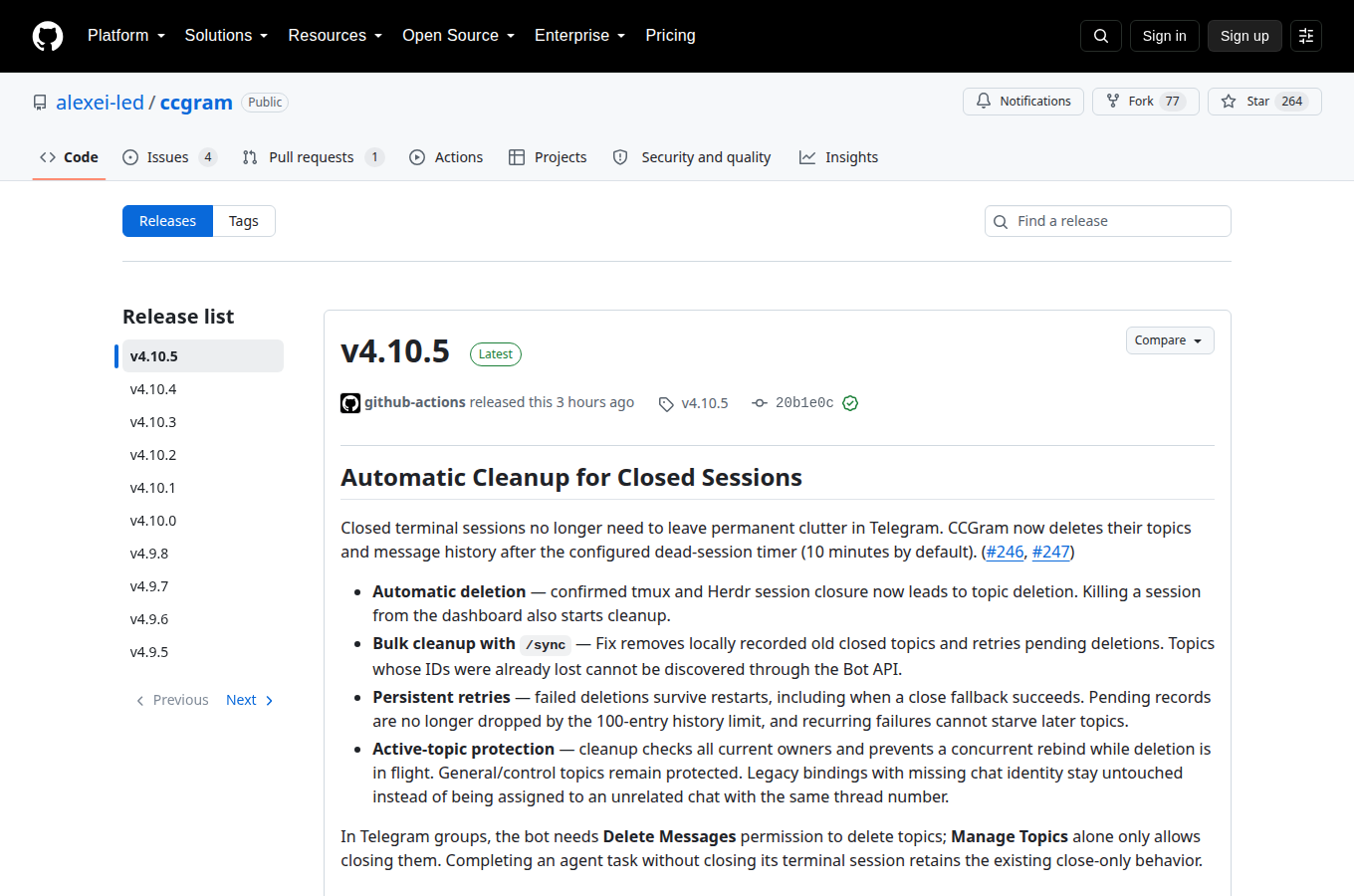Star the ccgram repository
This screenshot has width=1354, height=896.
(x=1264, y=102)
